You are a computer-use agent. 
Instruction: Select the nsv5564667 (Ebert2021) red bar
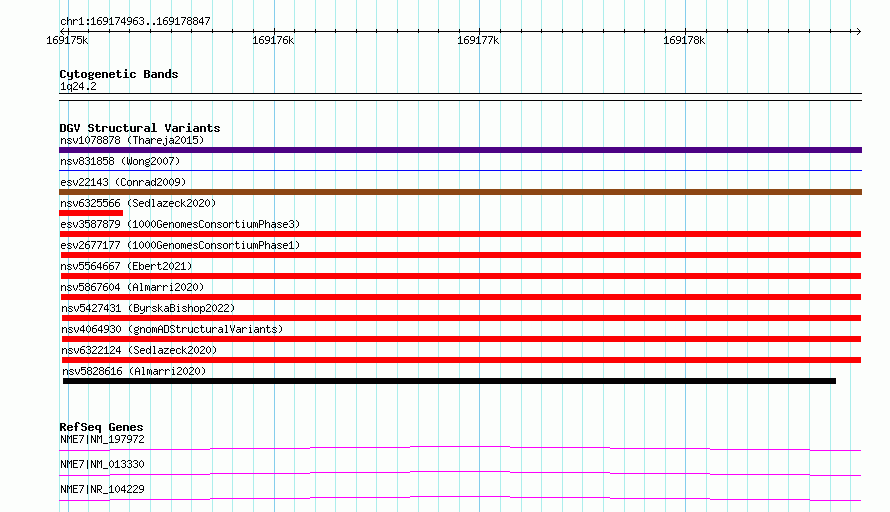click(460, 276)
